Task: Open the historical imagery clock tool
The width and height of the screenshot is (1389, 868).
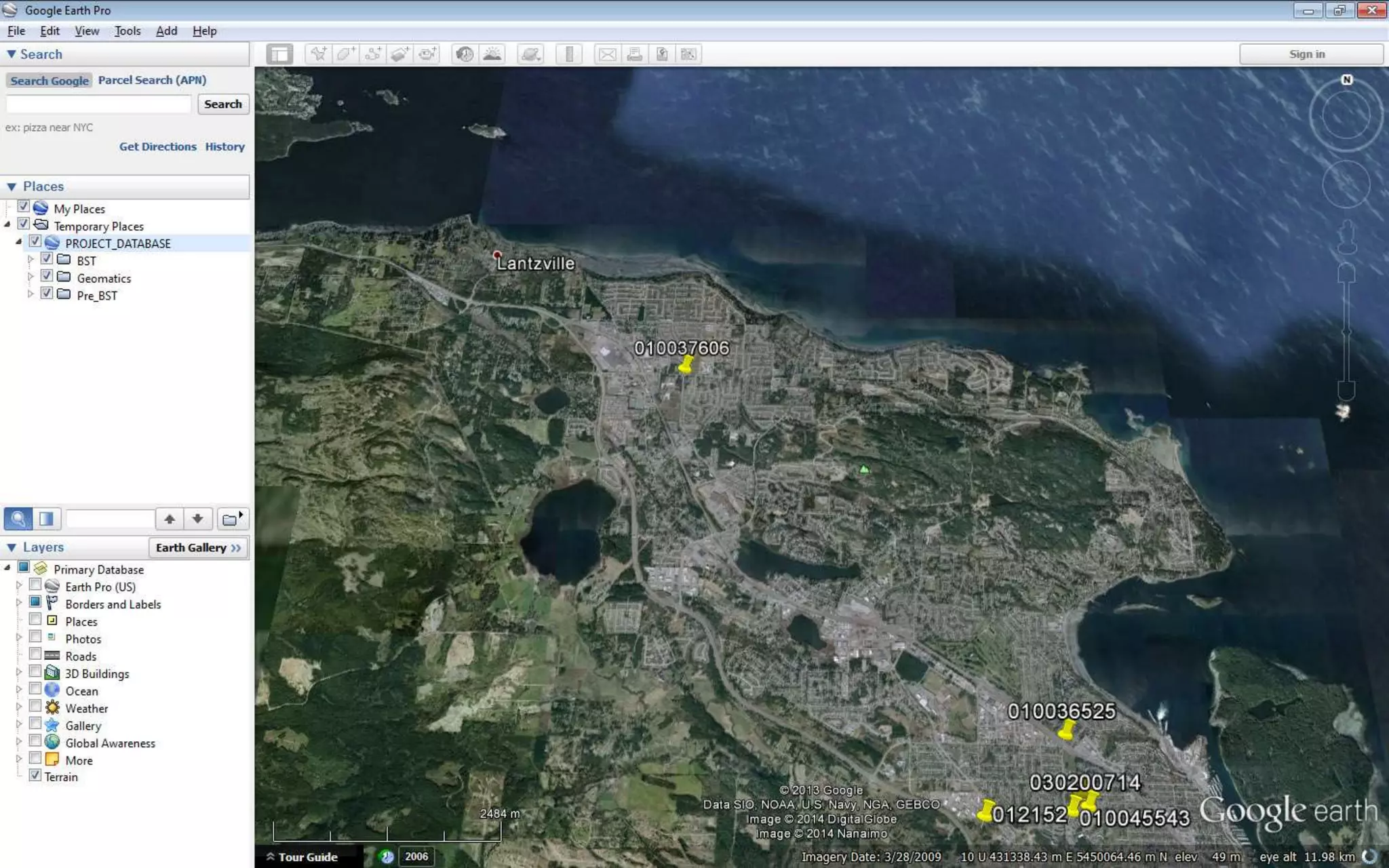Action: coord(465,54)
